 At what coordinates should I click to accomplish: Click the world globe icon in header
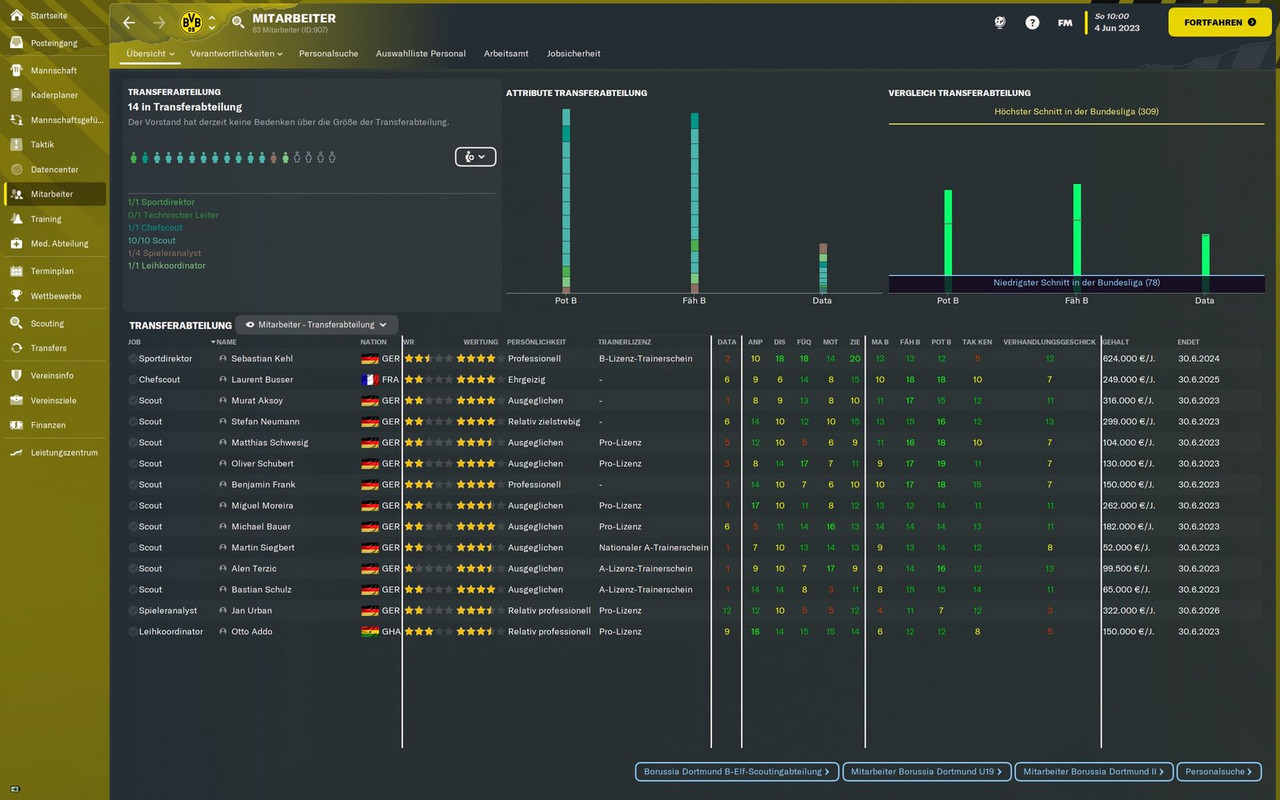pos(1000,22)
